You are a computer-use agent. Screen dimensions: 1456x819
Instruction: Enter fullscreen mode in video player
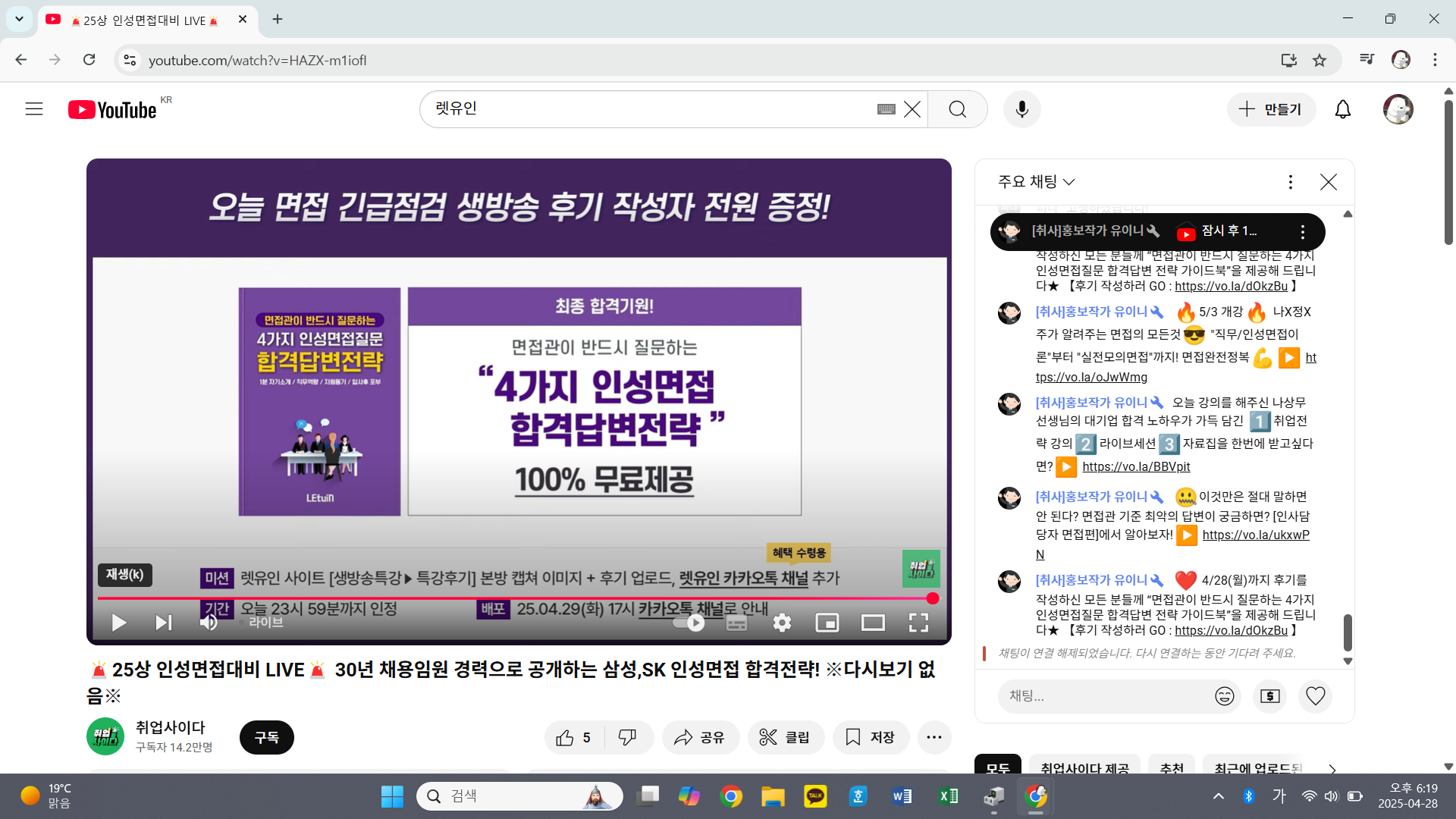pos(918,623)
